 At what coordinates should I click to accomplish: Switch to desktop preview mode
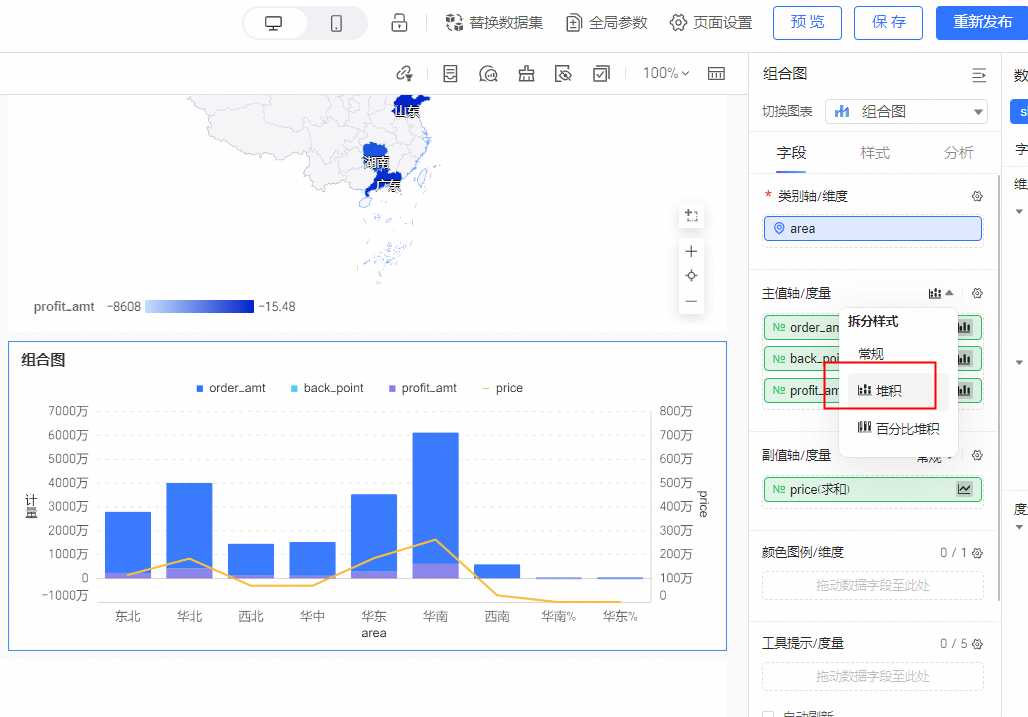pos(273,23)
